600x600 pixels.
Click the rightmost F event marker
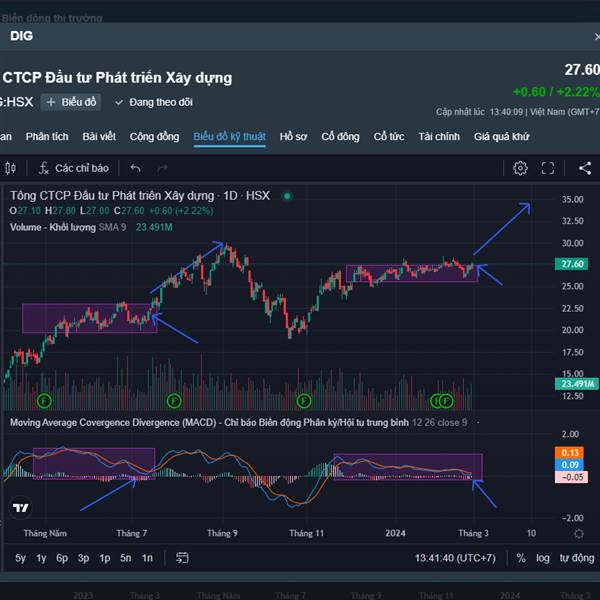coord(446,401)
